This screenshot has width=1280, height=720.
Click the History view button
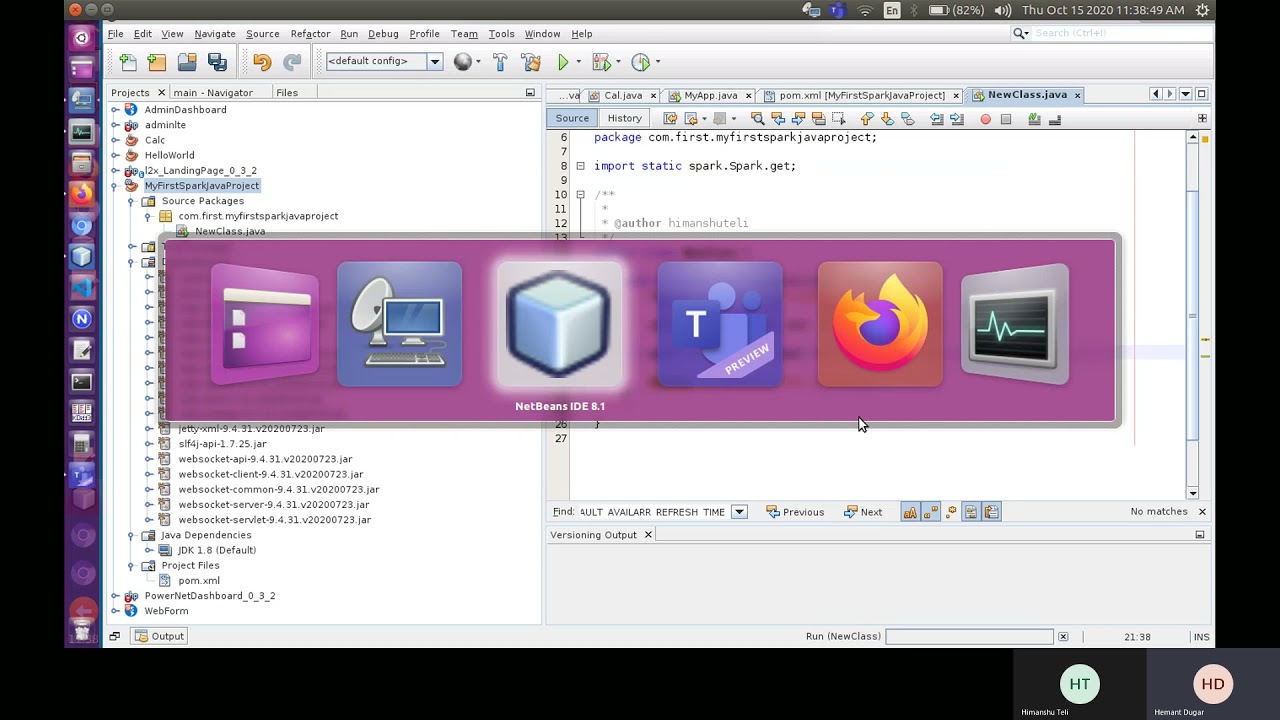click(x=624, y=118)
